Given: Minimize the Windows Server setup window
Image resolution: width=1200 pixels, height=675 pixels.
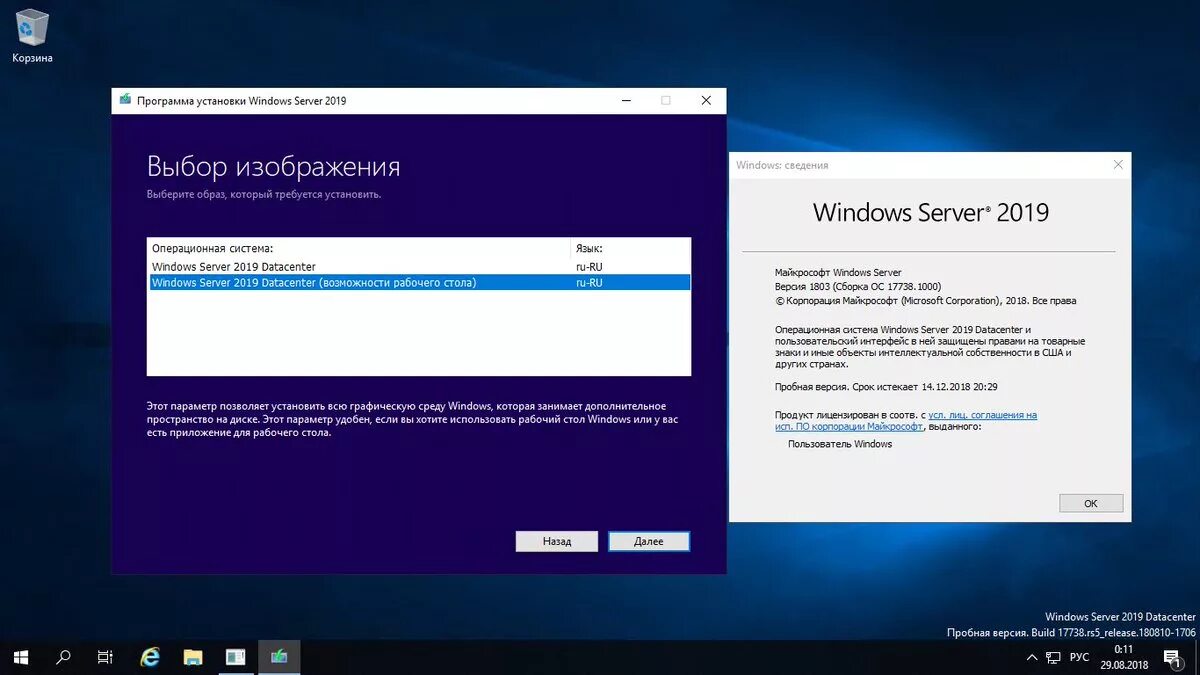Looking at the screenshot, I should (626, 101).
